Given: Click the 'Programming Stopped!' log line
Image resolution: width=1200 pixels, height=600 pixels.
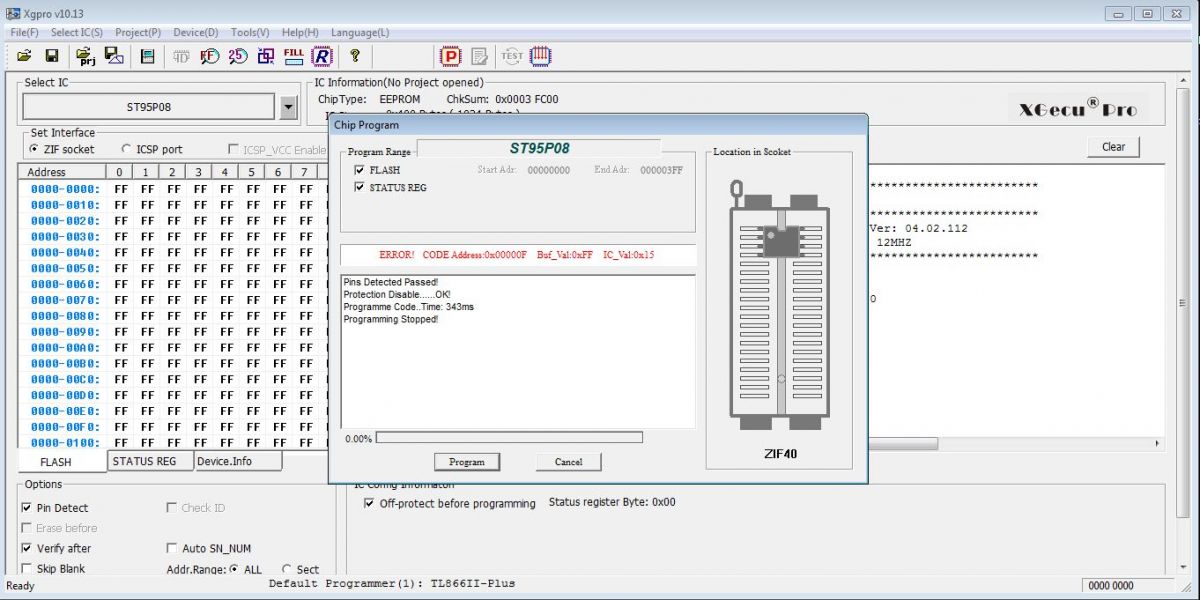Looking at the screenshot, I should (x=391, y=319).
